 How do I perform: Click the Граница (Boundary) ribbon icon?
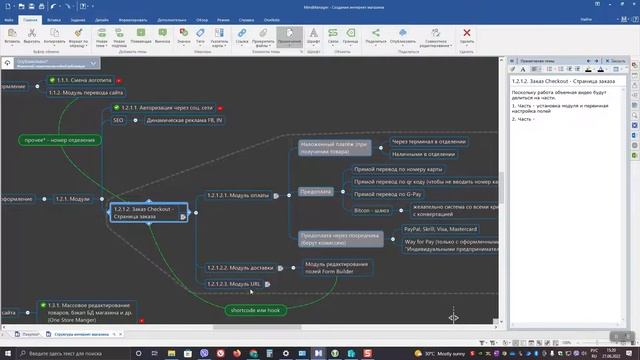(x=350, y=33)
